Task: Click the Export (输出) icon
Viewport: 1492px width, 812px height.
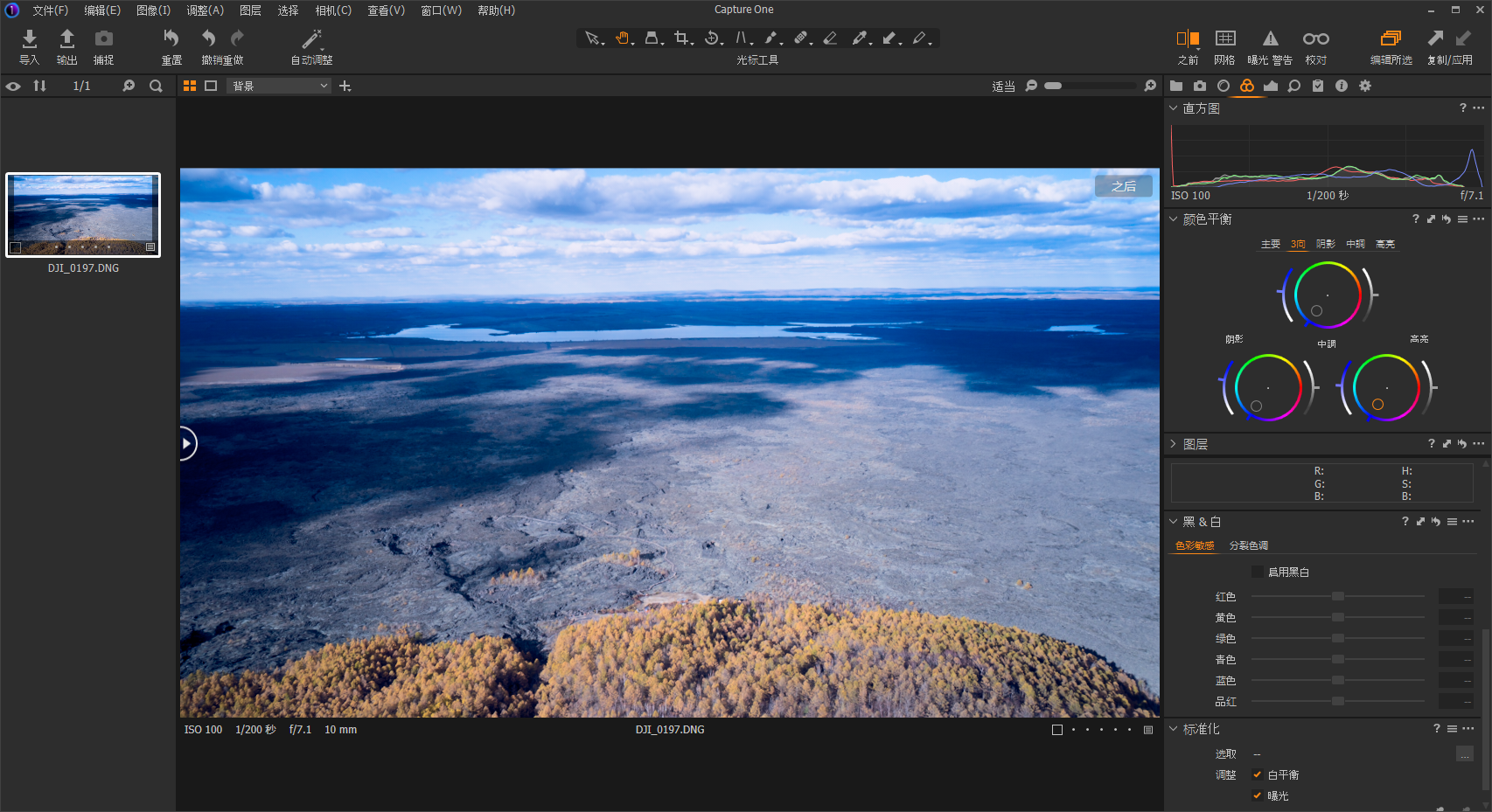Action: 66,38
